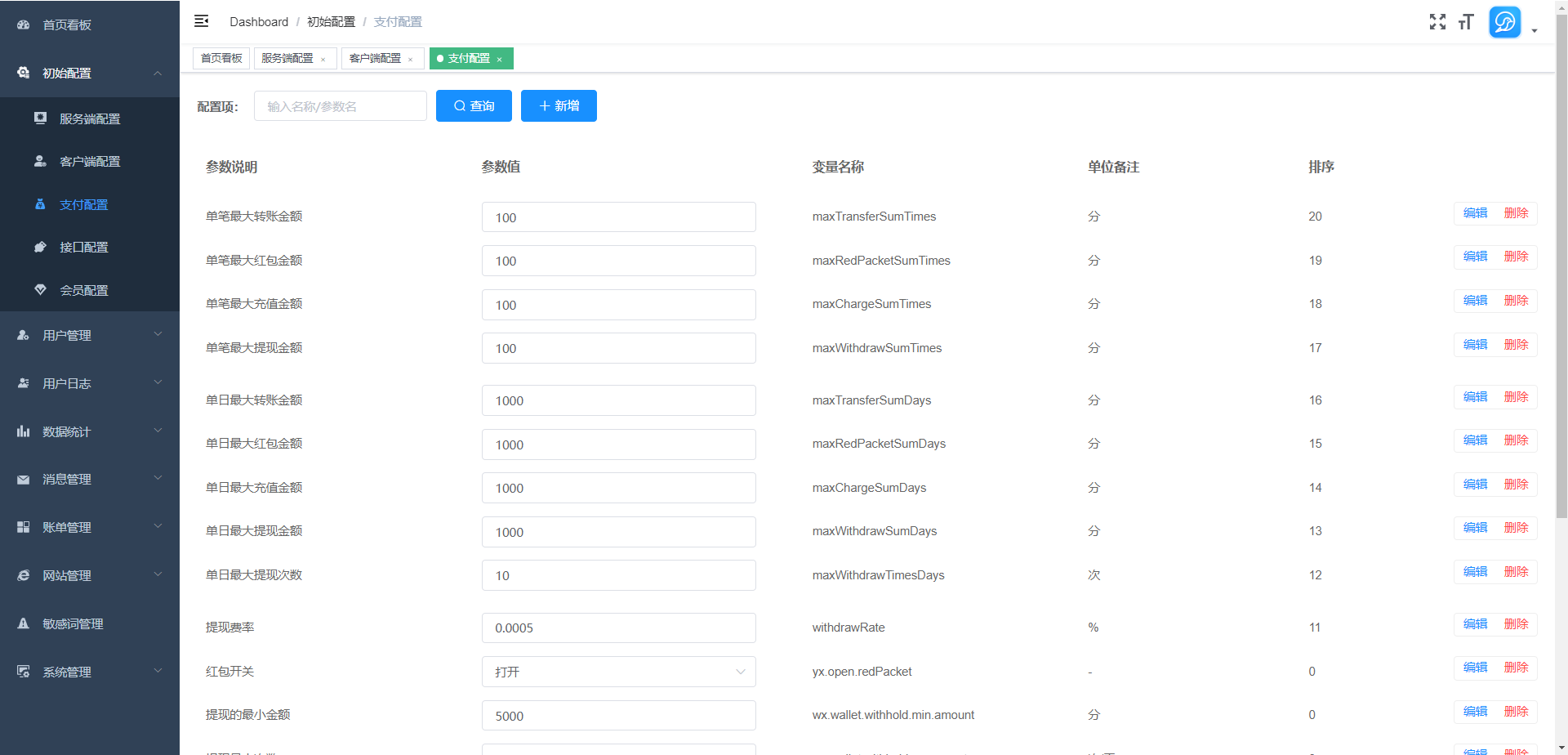Click the circular avatar icon top right
The image size is (1568, 755).
click(1505, 22)
